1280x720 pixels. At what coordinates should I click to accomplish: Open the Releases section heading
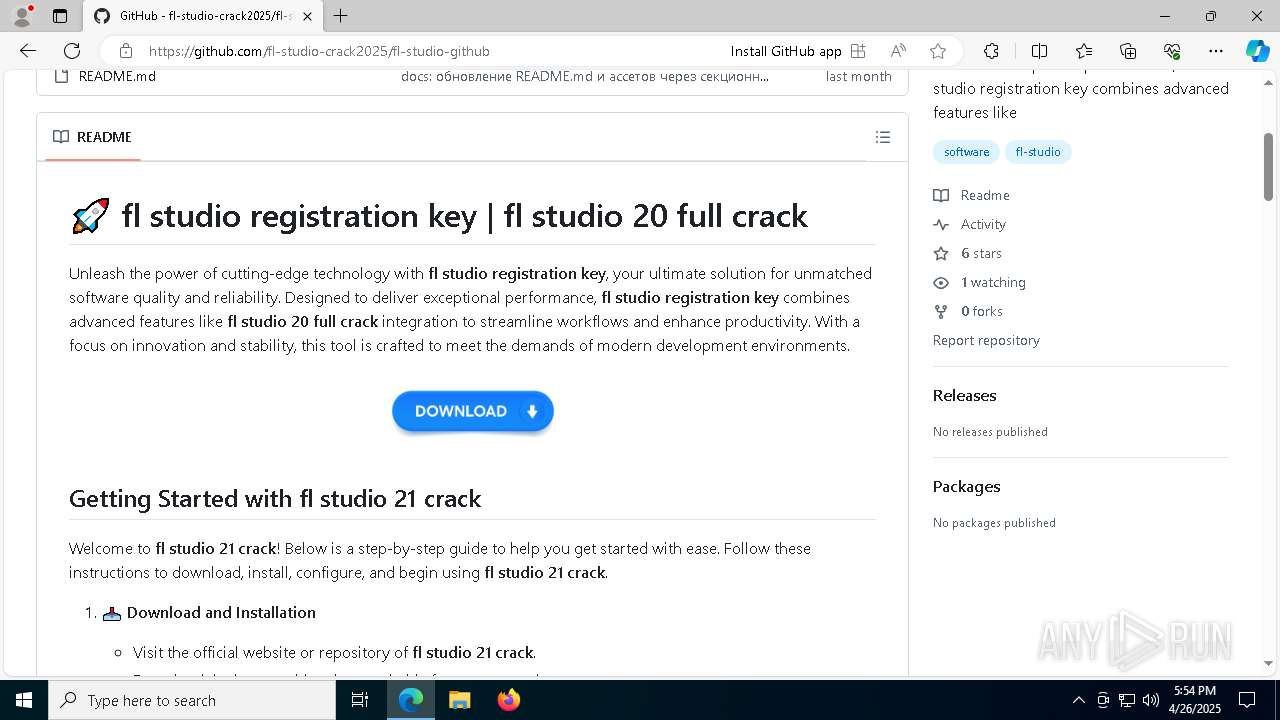964,395
